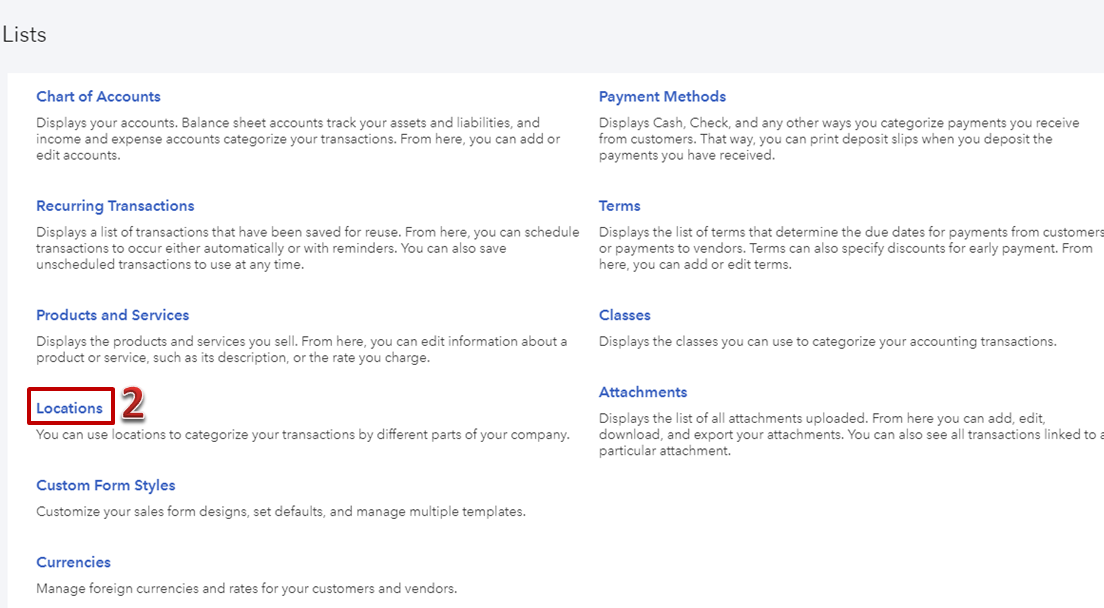Open the Currencies list
1104x608 pixels.
[x=73, y=562]
